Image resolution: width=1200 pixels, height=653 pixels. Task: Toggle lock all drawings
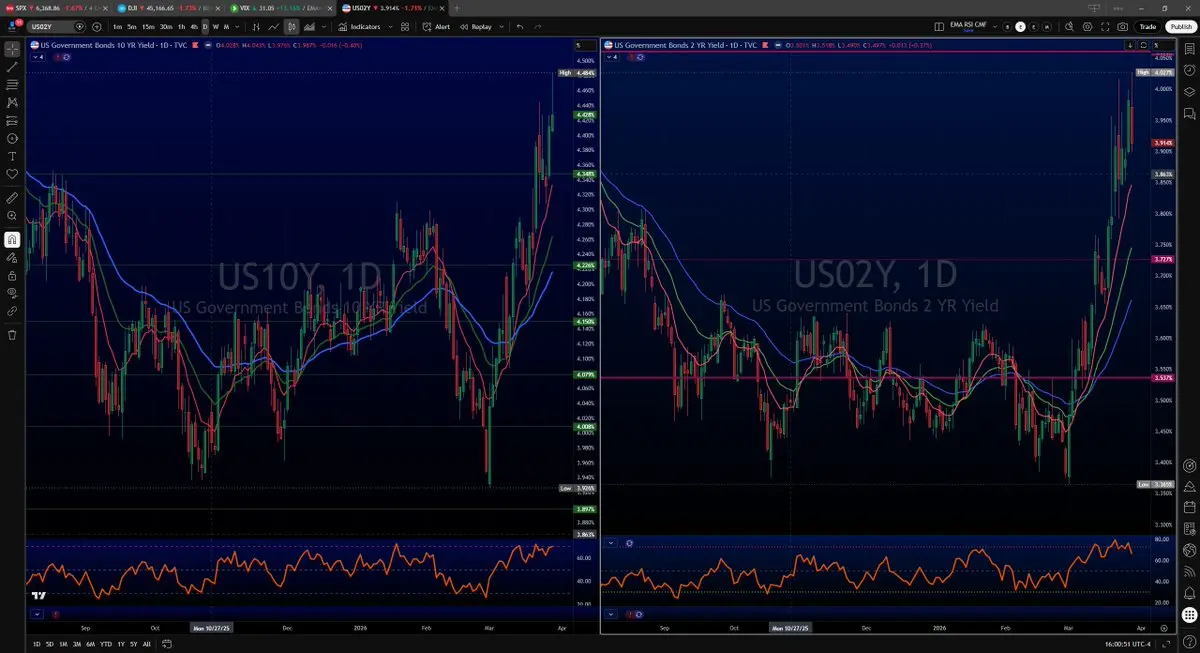[12, 275]
